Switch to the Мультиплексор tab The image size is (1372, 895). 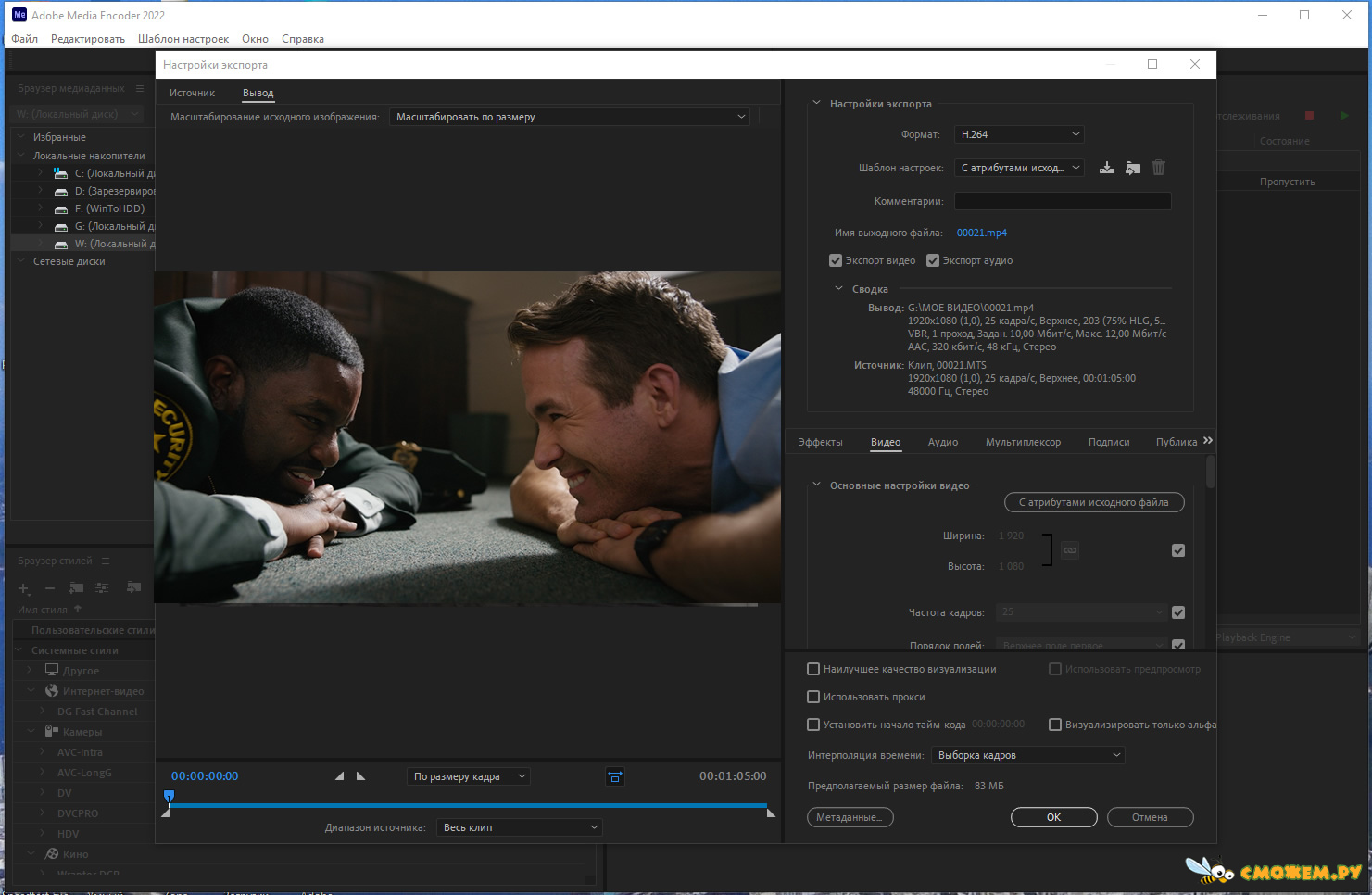(x=1024, y=442)
